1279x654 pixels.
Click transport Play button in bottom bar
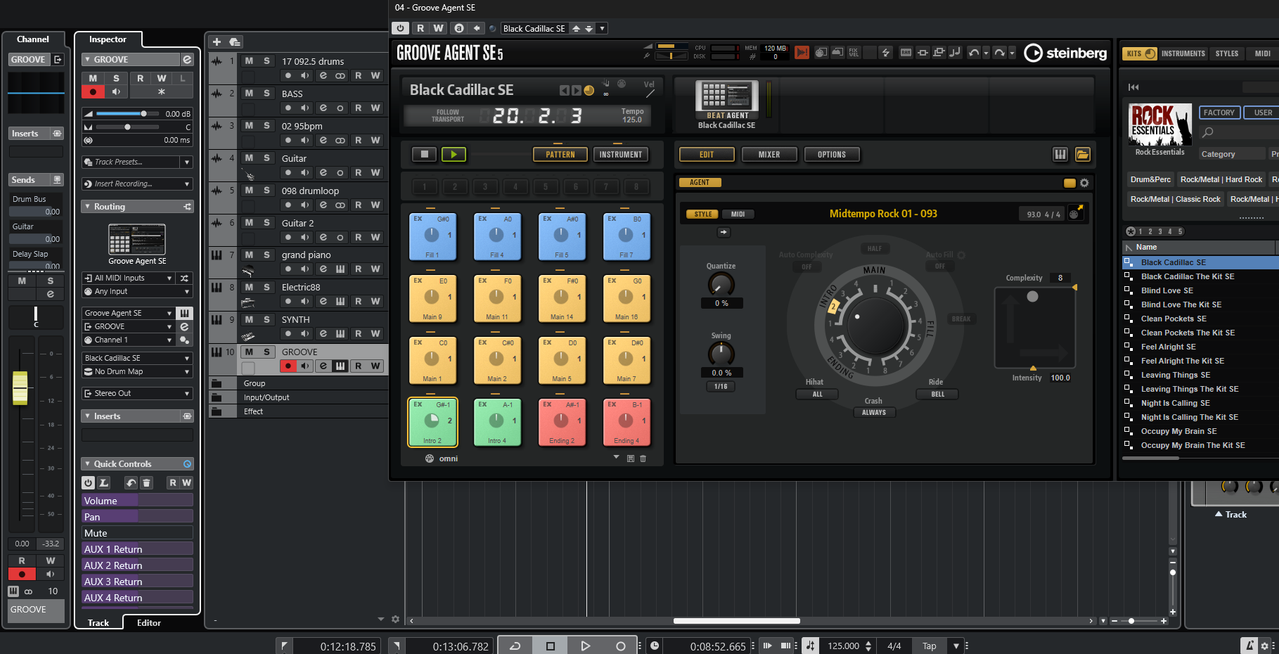[x=586, y=646]
